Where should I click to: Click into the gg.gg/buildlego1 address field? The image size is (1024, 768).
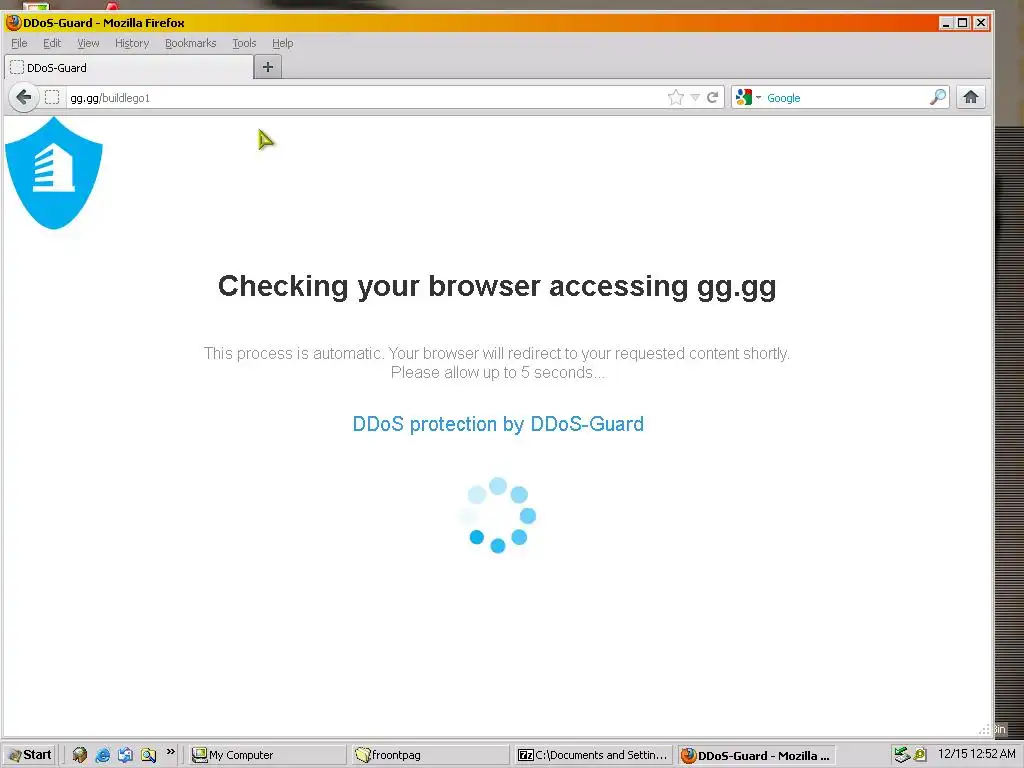click(366, 98)
